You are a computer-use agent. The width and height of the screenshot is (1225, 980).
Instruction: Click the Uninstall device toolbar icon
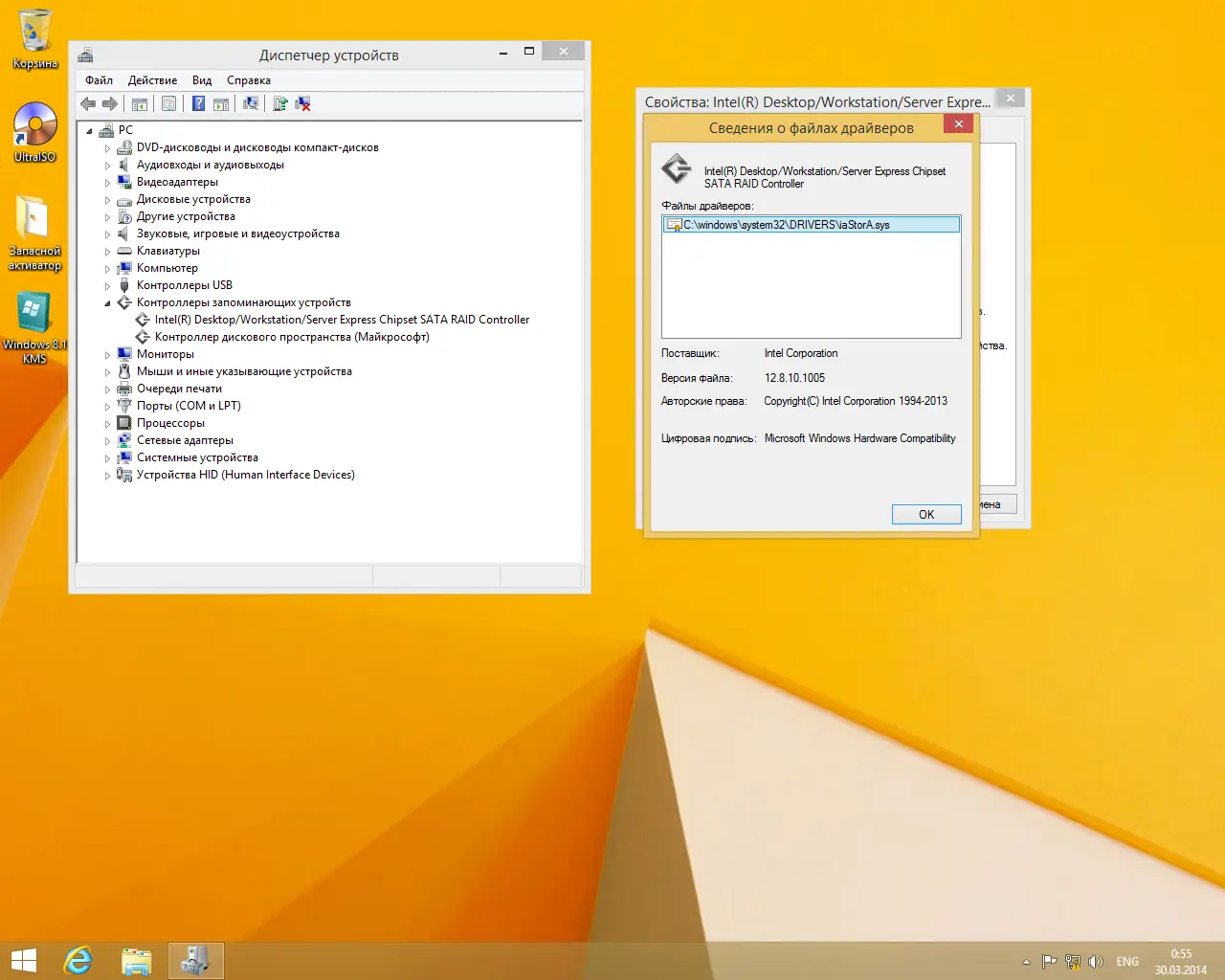pyautogui.click(x=302, y=103)
